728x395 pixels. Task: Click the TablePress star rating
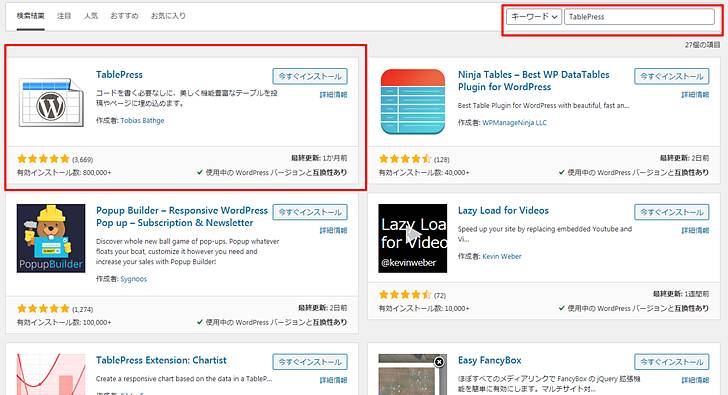pyautogui.click(x=43, y=159)
